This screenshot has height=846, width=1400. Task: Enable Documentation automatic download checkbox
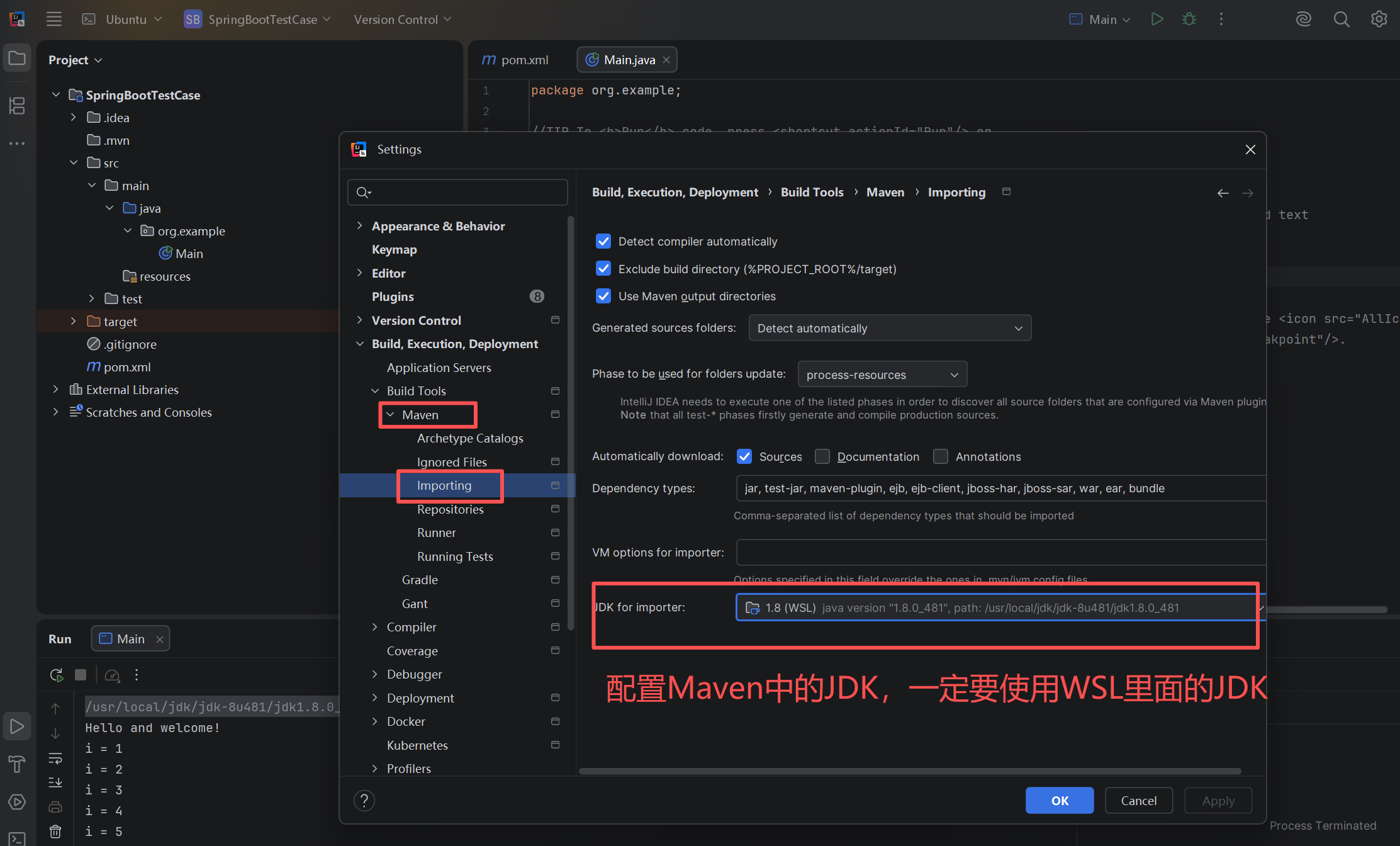click(822, 456)
